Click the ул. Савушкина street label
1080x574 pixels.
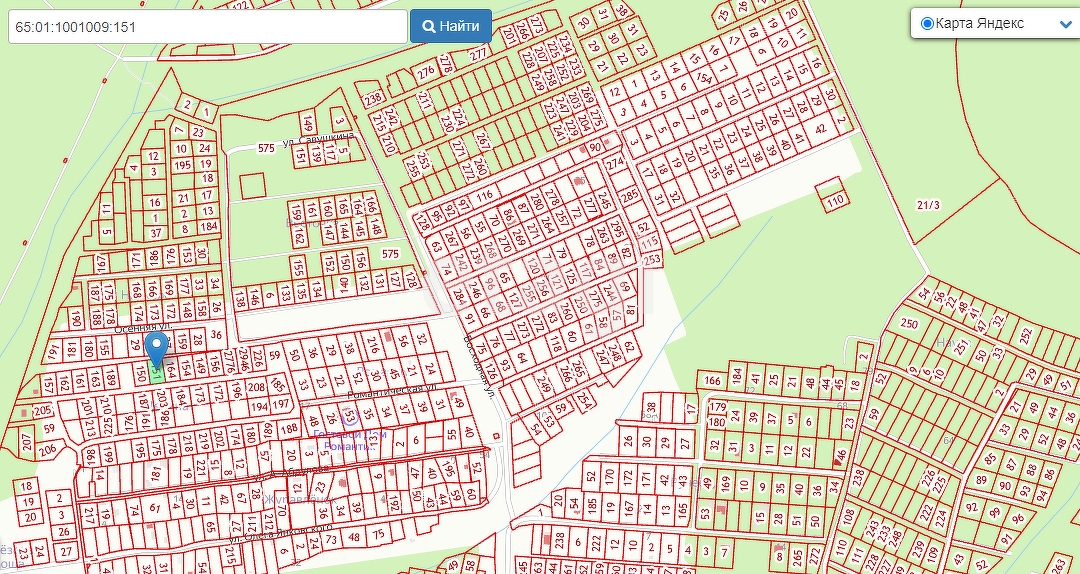click(x=318, y=139)
